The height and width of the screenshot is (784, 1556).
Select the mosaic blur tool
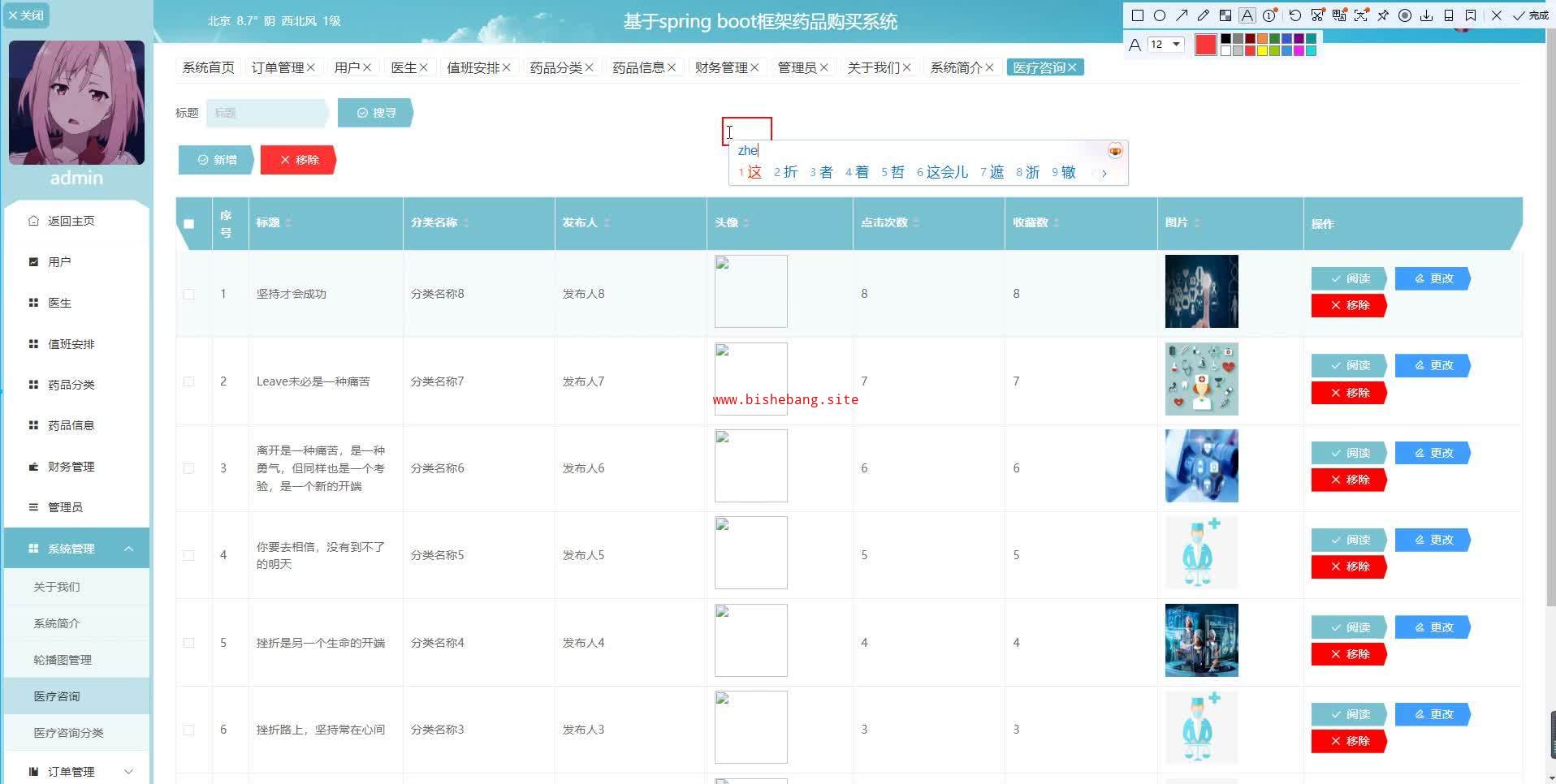[1225, 15]
